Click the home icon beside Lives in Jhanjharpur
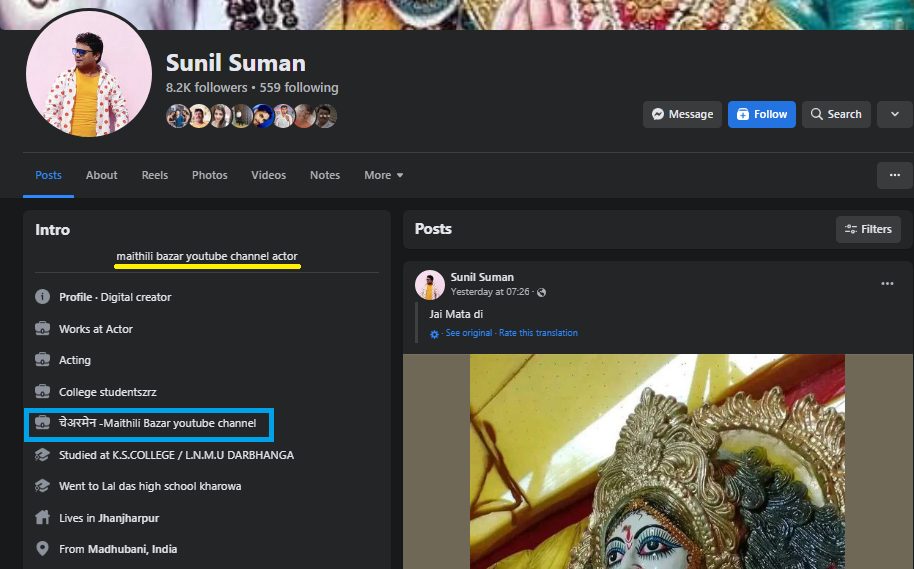Image resolution: width=914 pixels, height=569 pixels. (x=43, y=517)
